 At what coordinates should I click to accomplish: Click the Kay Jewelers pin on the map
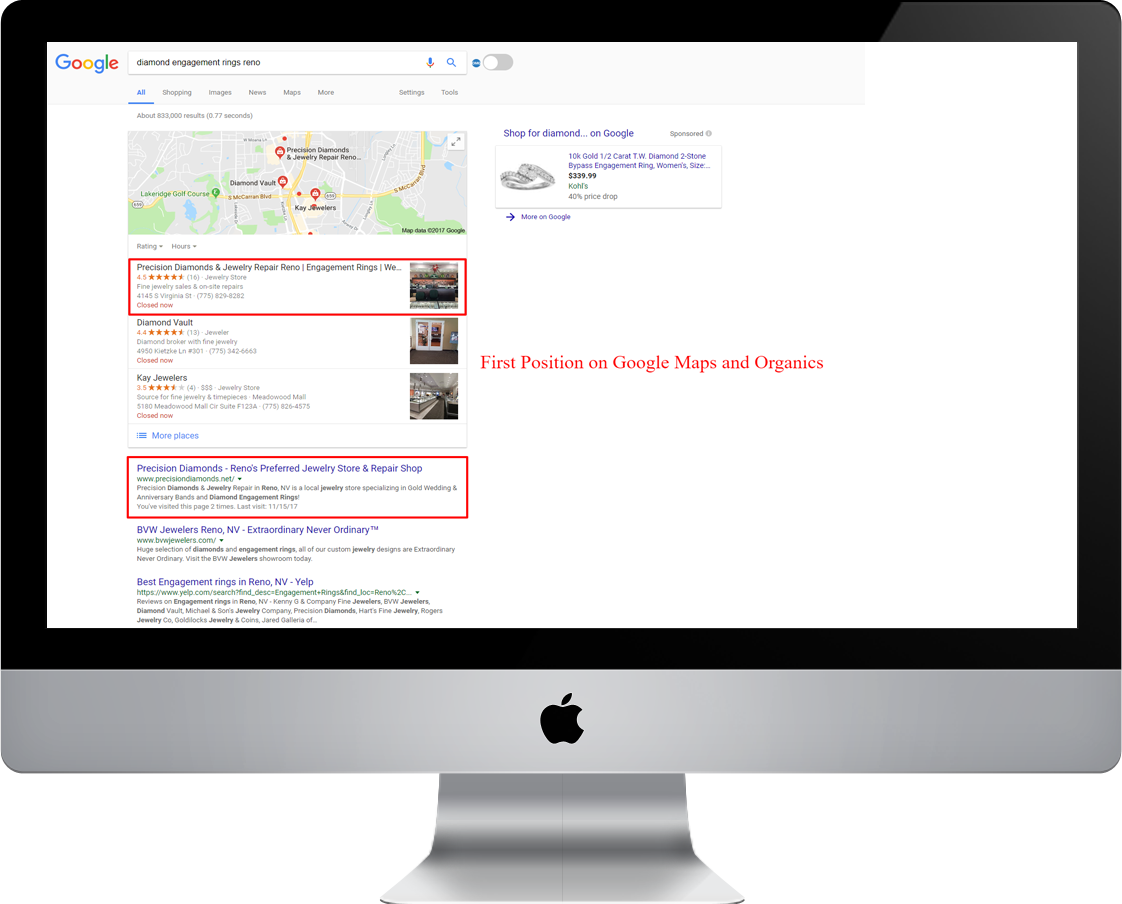[x=315, y=194]
